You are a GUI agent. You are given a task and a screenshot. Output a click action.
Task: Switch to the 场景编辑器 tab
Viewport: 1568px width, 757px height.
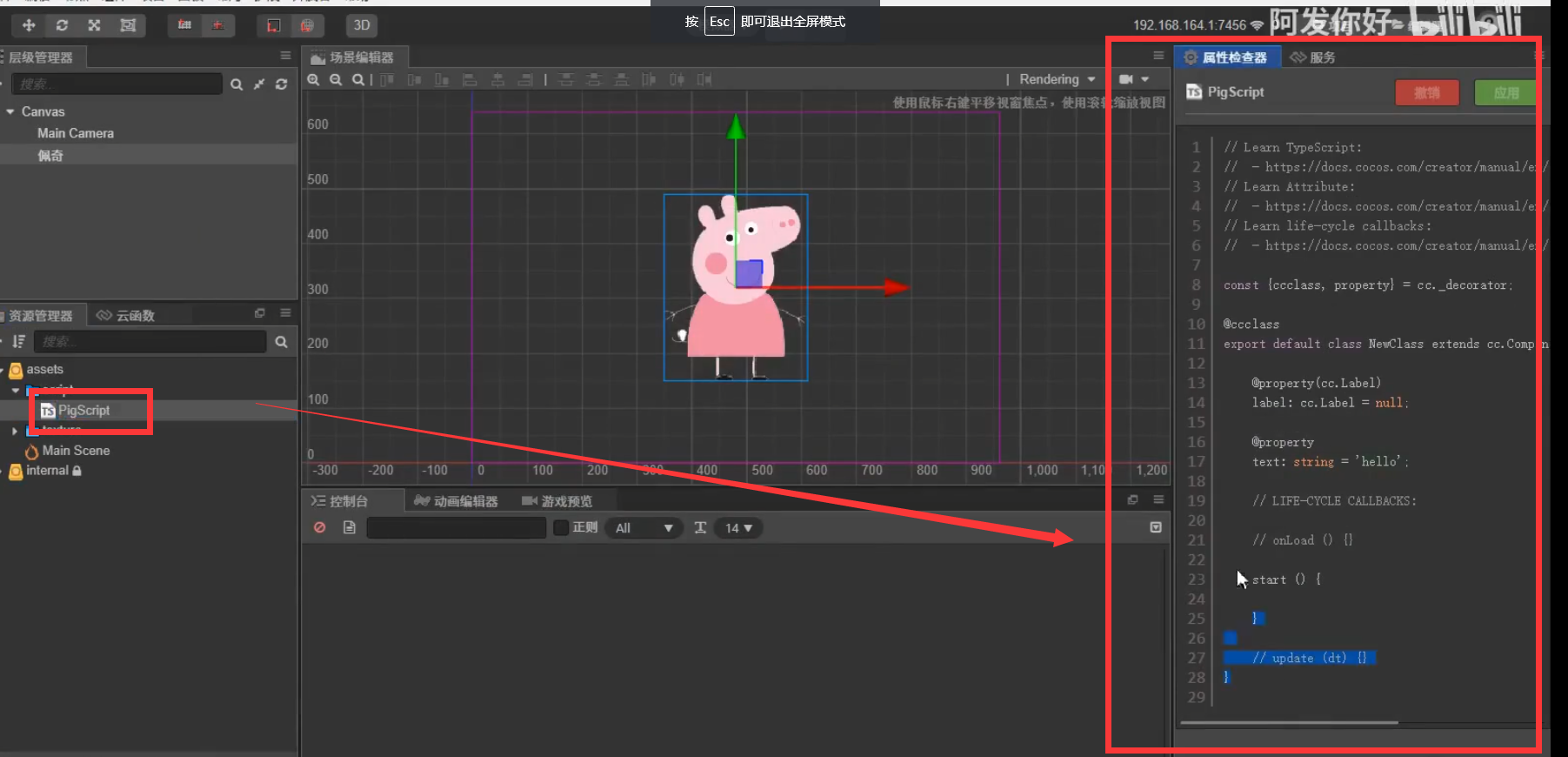354,57
